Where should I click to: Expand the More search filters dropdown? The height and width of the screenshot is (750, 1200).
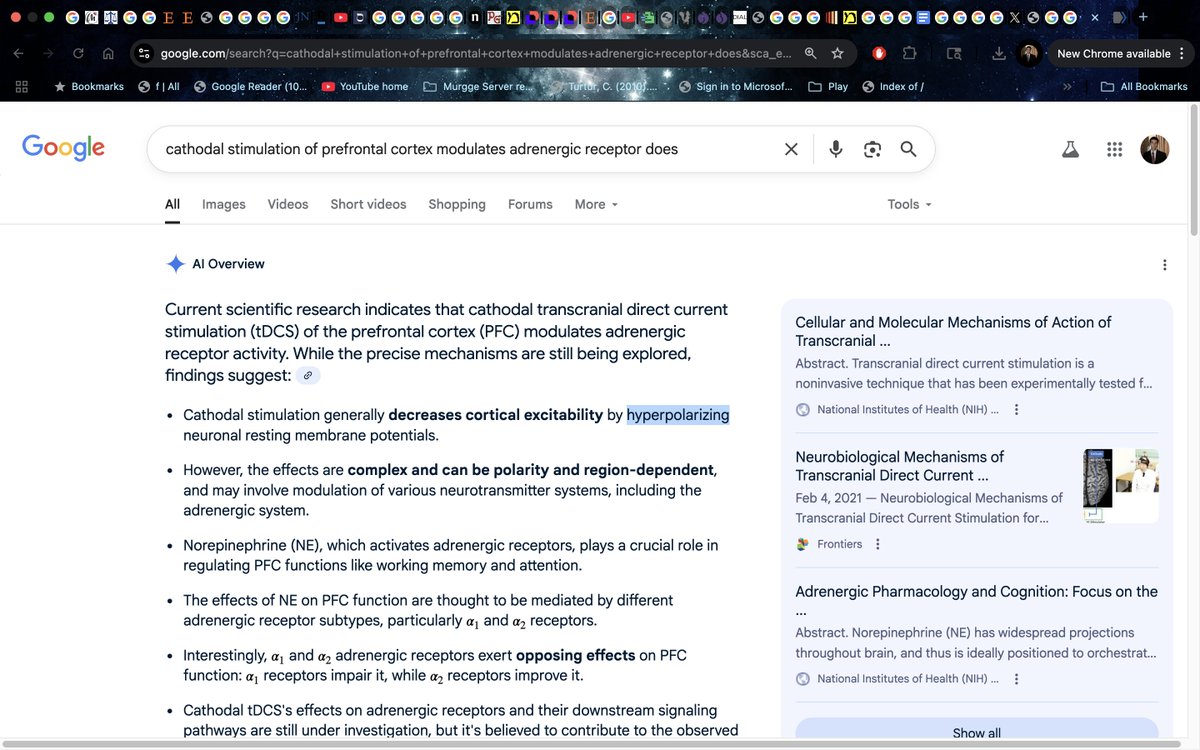(x=597, y=204)
